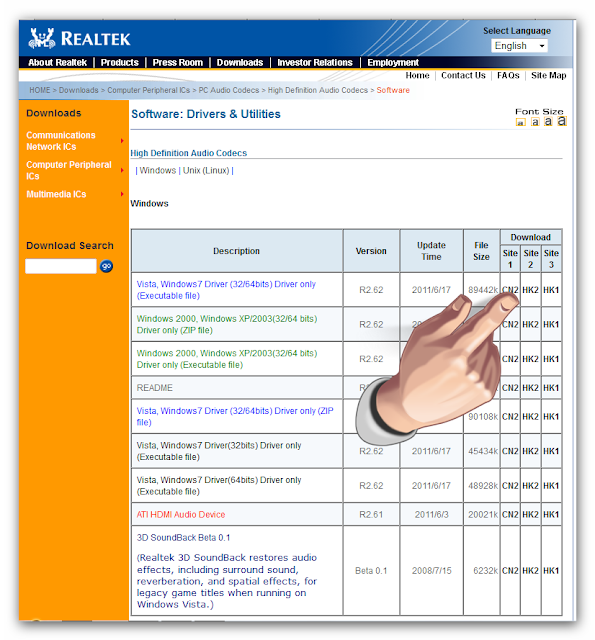Viewport: 595px width, 640px height.
Task: Click the Download Search text field
Action: 61,266
